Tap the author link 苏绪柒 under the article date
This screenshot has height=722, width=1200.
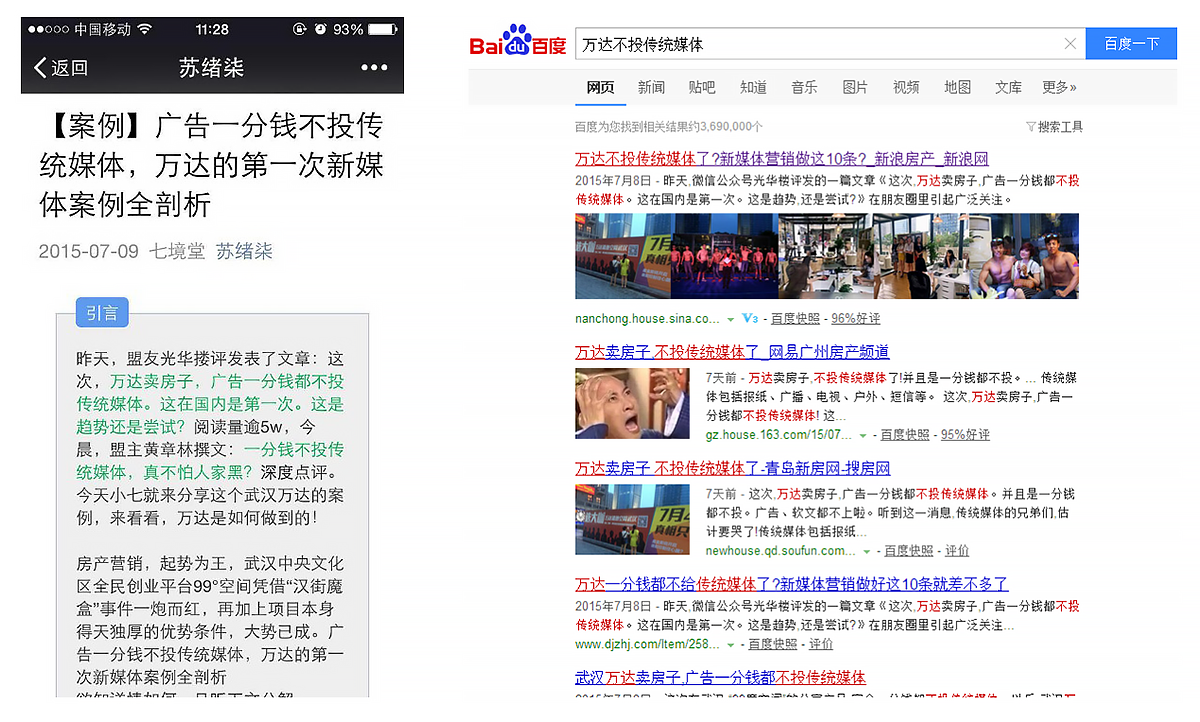244,252
